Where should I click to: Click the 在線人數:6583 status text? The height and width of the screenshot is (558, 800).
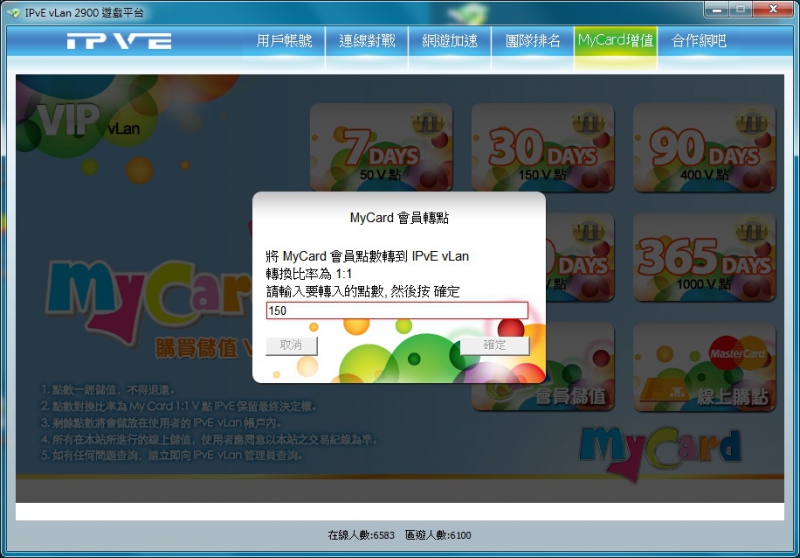click(361, 535)
